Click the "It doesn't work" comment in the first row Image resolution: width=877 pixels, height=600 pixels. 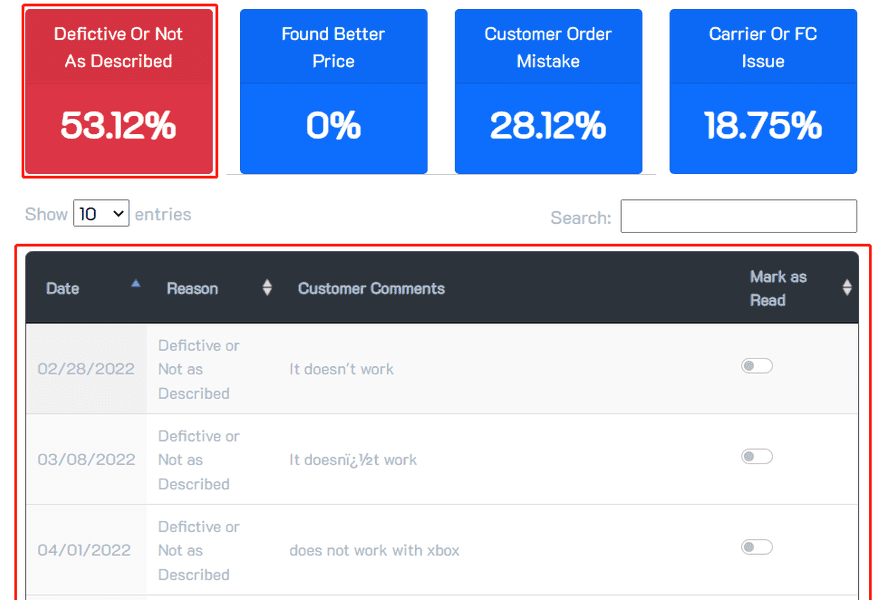[341, 370]
